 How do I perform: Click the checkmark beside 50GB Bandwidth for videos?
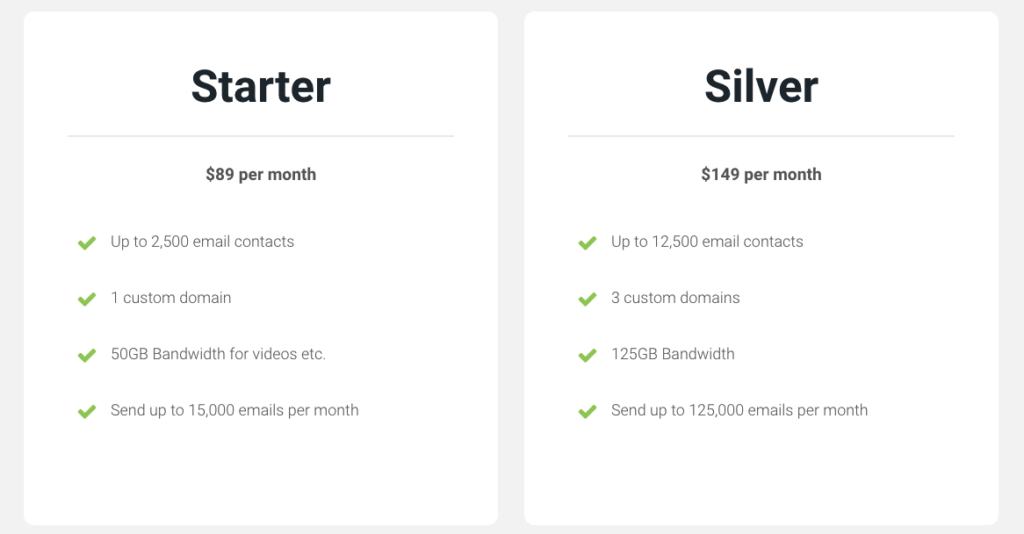87,355
